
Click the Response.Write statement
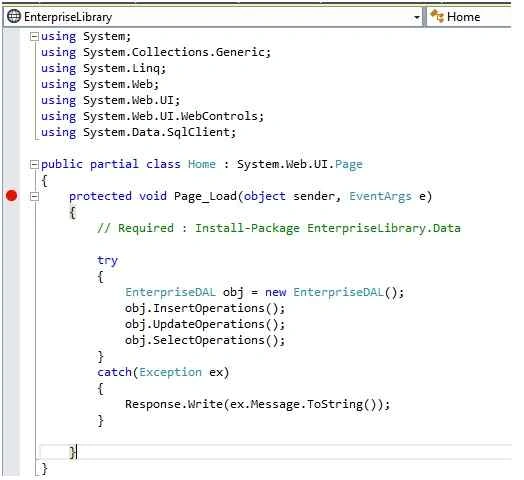tap(258, 404)
